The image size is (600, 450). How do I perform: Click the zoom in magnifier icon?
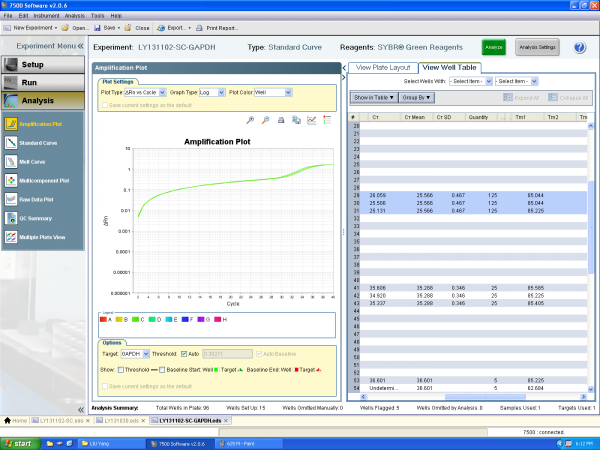[x=250, y=120]
